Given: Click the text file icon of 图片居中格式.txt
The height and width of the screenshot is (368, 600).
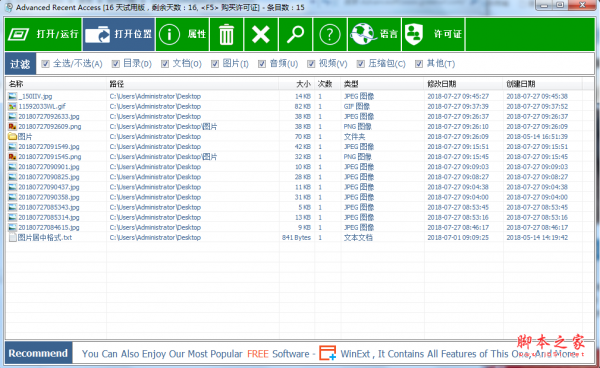Looking at the screenshot, I should click(x=13, y=238).
